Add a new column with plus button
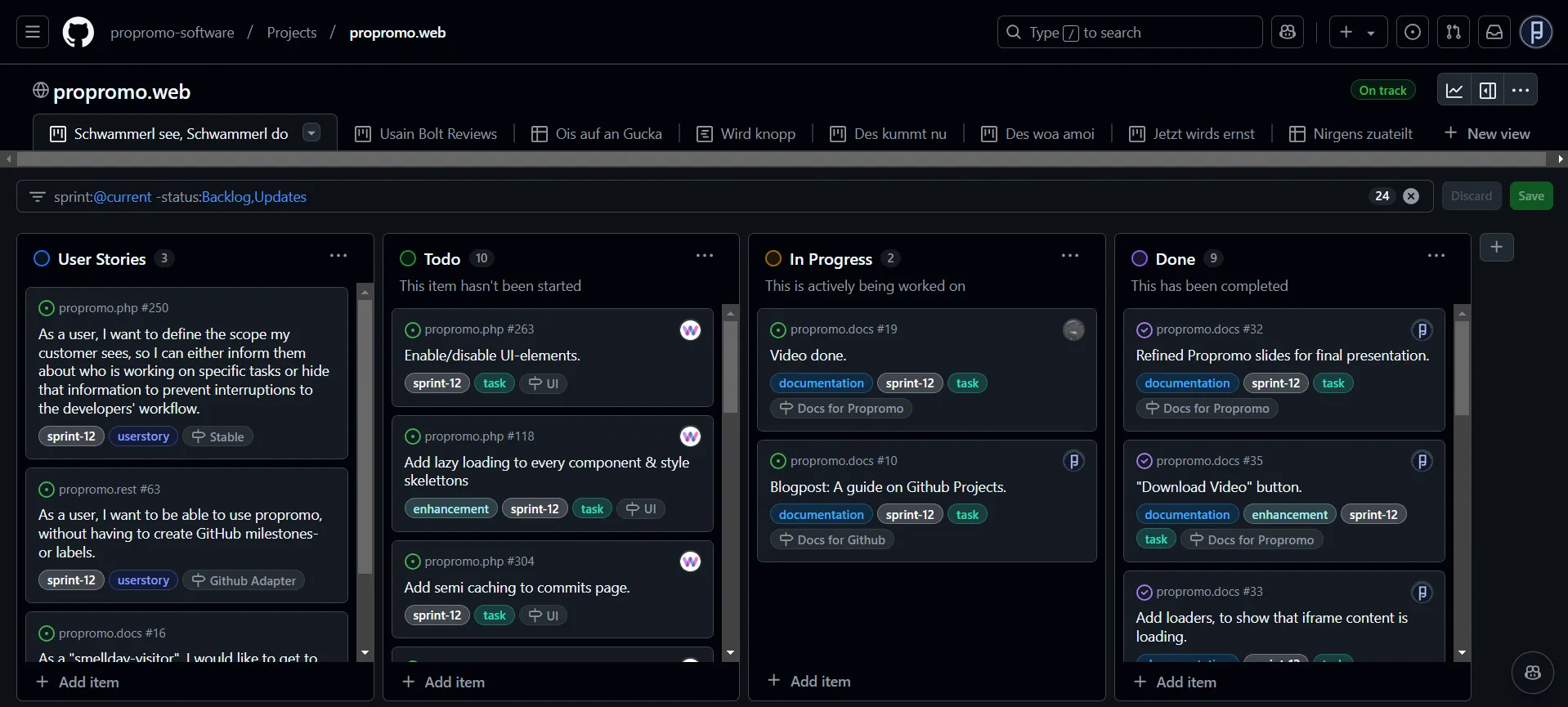1568x707 pixels. [1497, 247]
